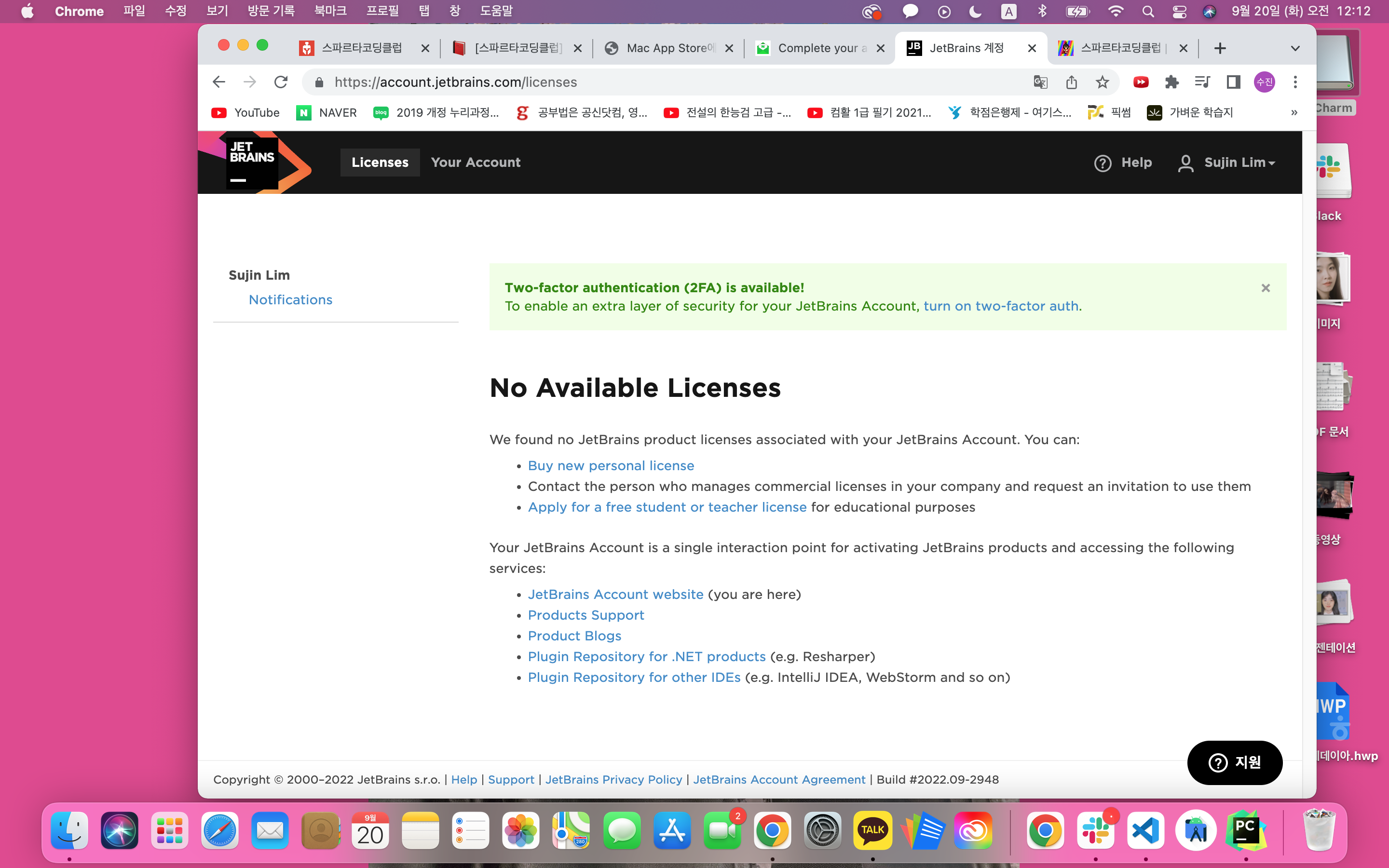1389x868 pixels.
Task: Share this page via the share icon
Action: (1071, 82)
